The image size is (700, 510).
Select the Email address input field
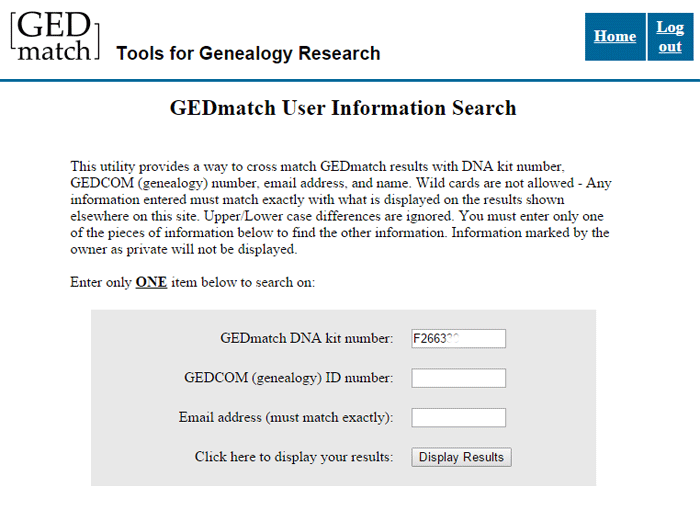[x=458, y=417]
